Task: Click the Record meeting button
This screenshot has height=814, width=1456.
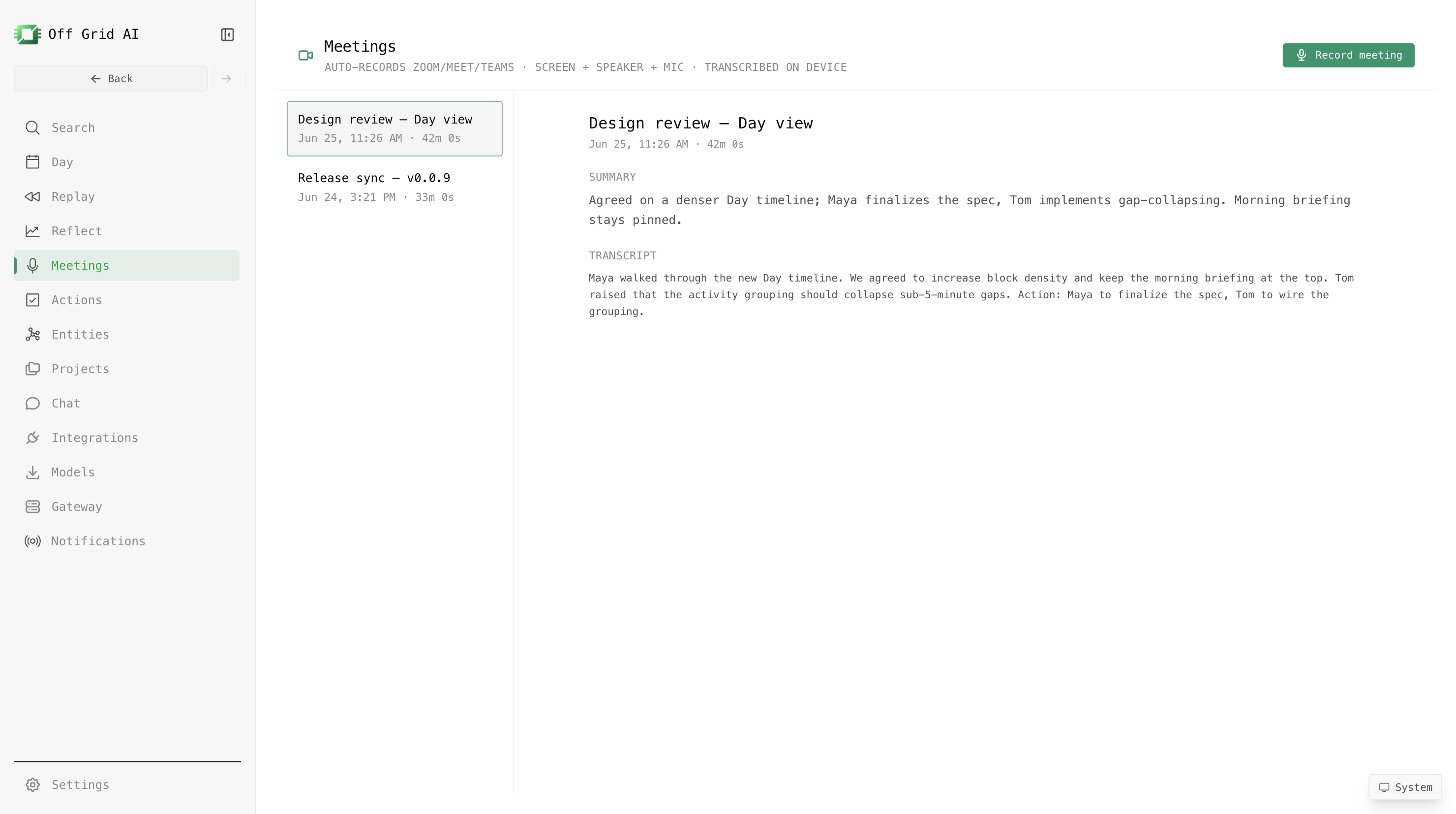Action: tap(1349, 56)
